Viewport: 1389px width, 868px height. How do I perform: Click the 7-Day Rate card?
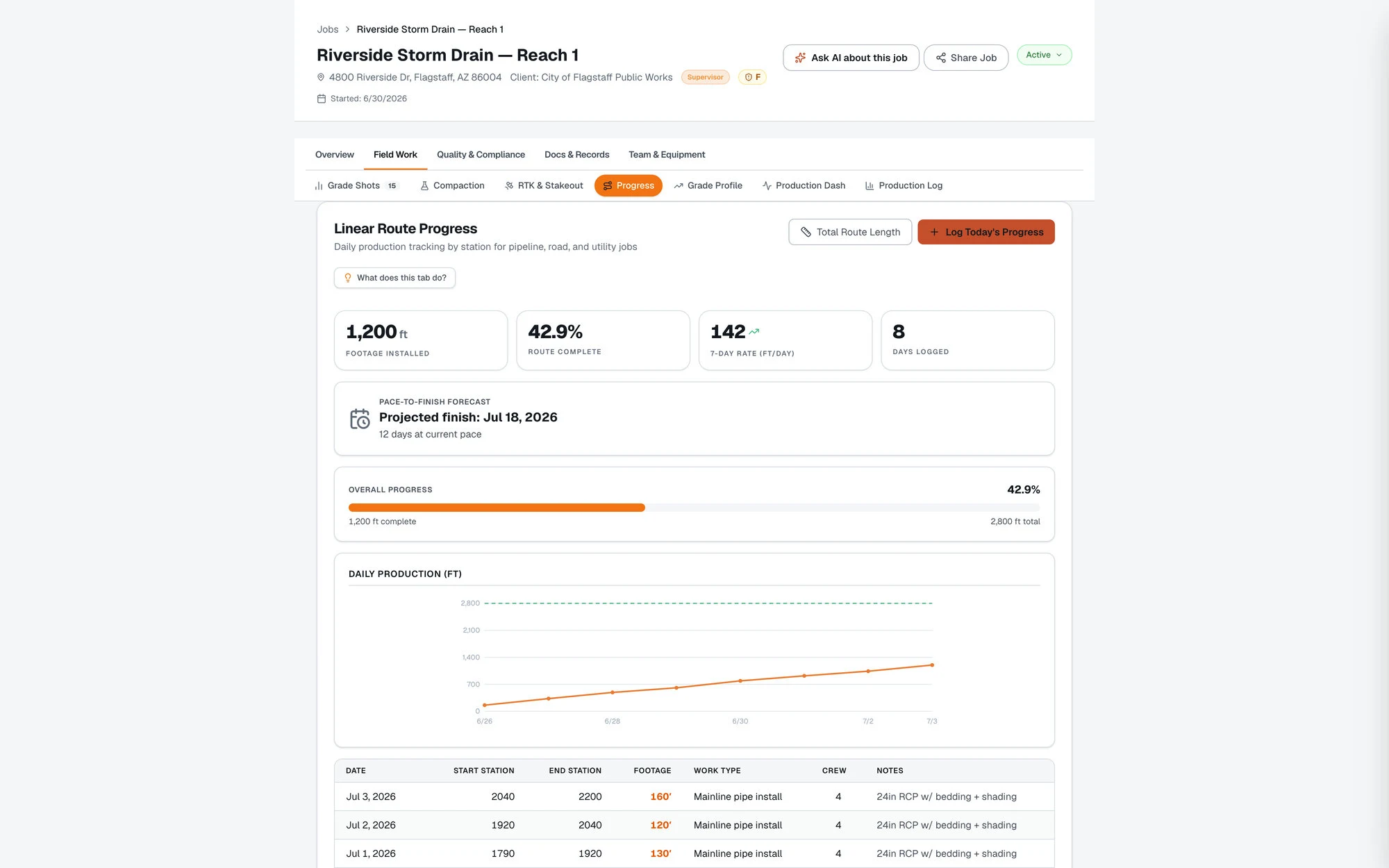785,340
